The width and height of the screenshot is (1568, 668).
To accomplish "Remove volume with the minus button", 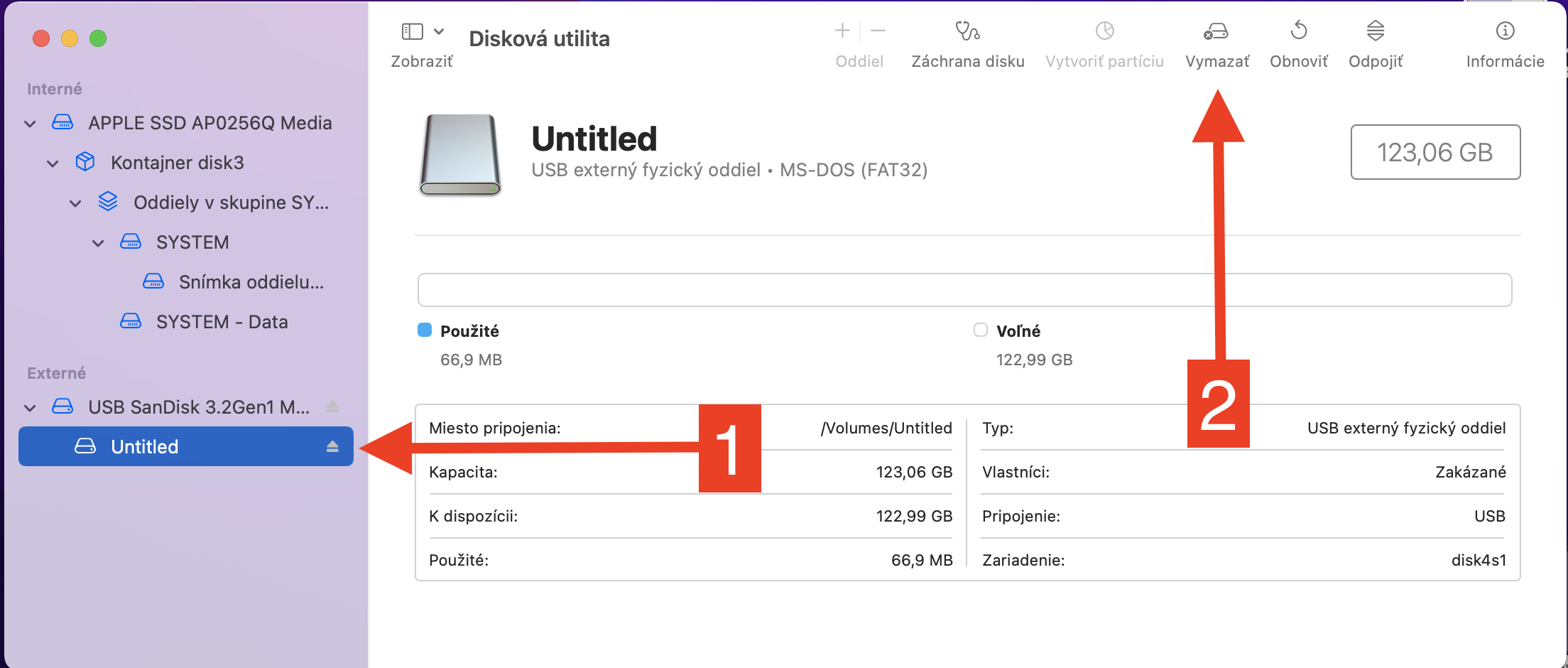I will pyautogui.click(x=878, y=31).
